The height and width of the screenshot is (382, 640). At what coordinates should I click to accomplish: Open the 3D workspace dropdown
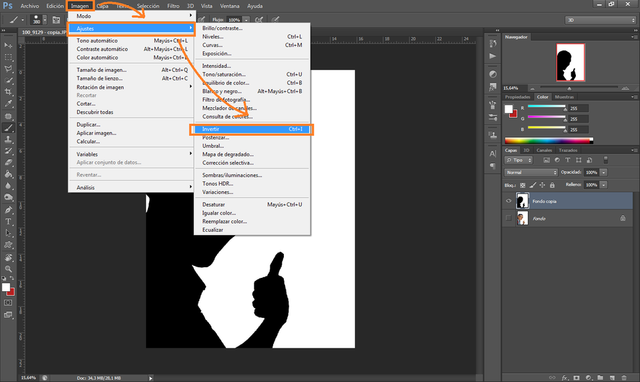click(x=600, y=20)
